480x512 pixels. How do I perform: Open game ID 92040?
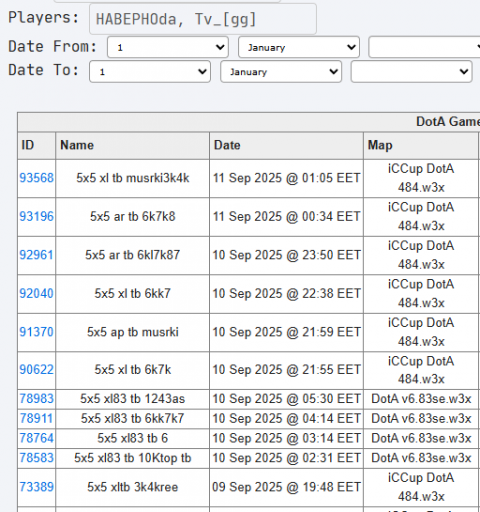tap(36, 294)
